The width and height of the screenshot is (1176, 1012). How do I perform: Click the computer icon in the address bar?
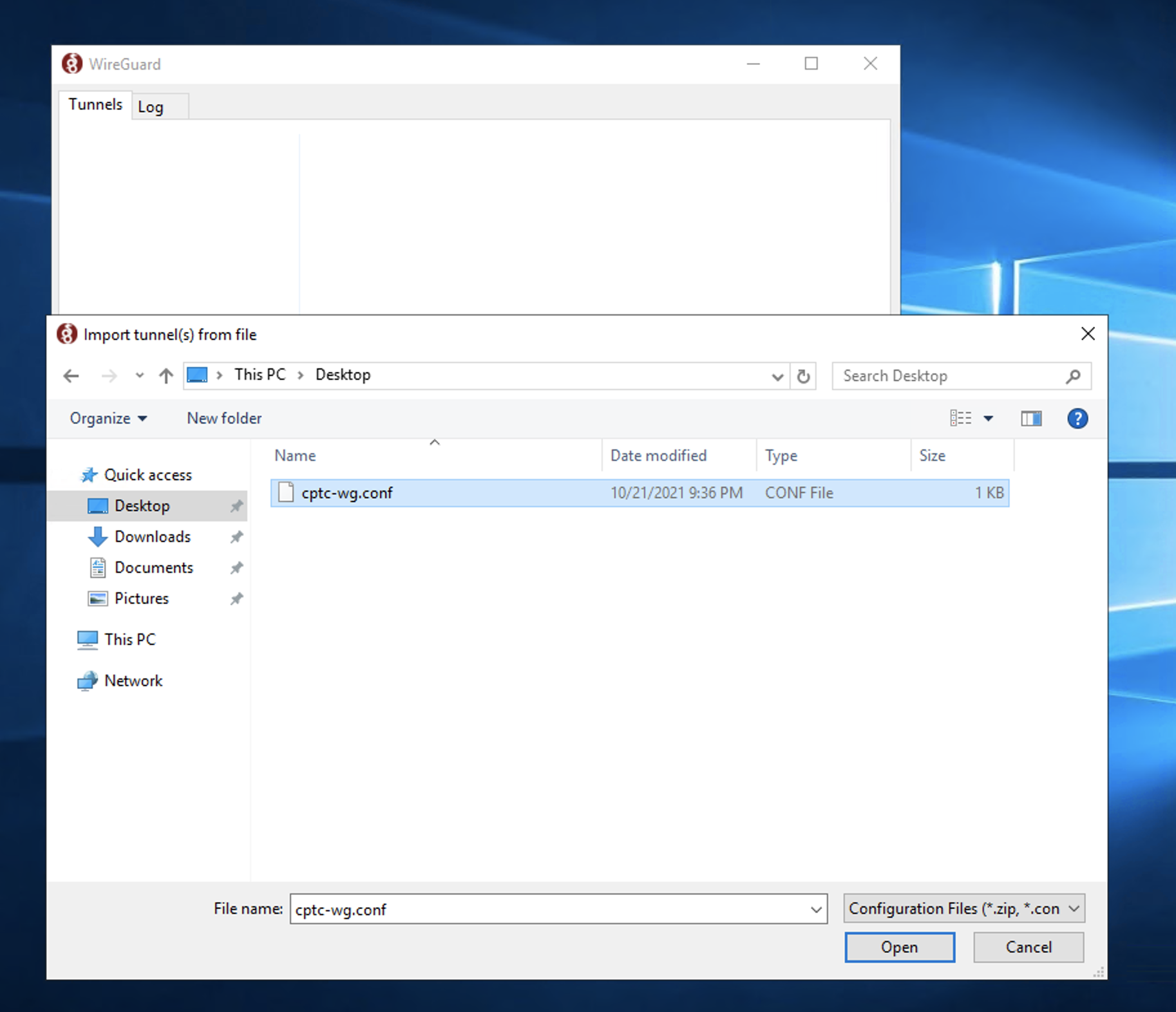click(x=197, y=375)
